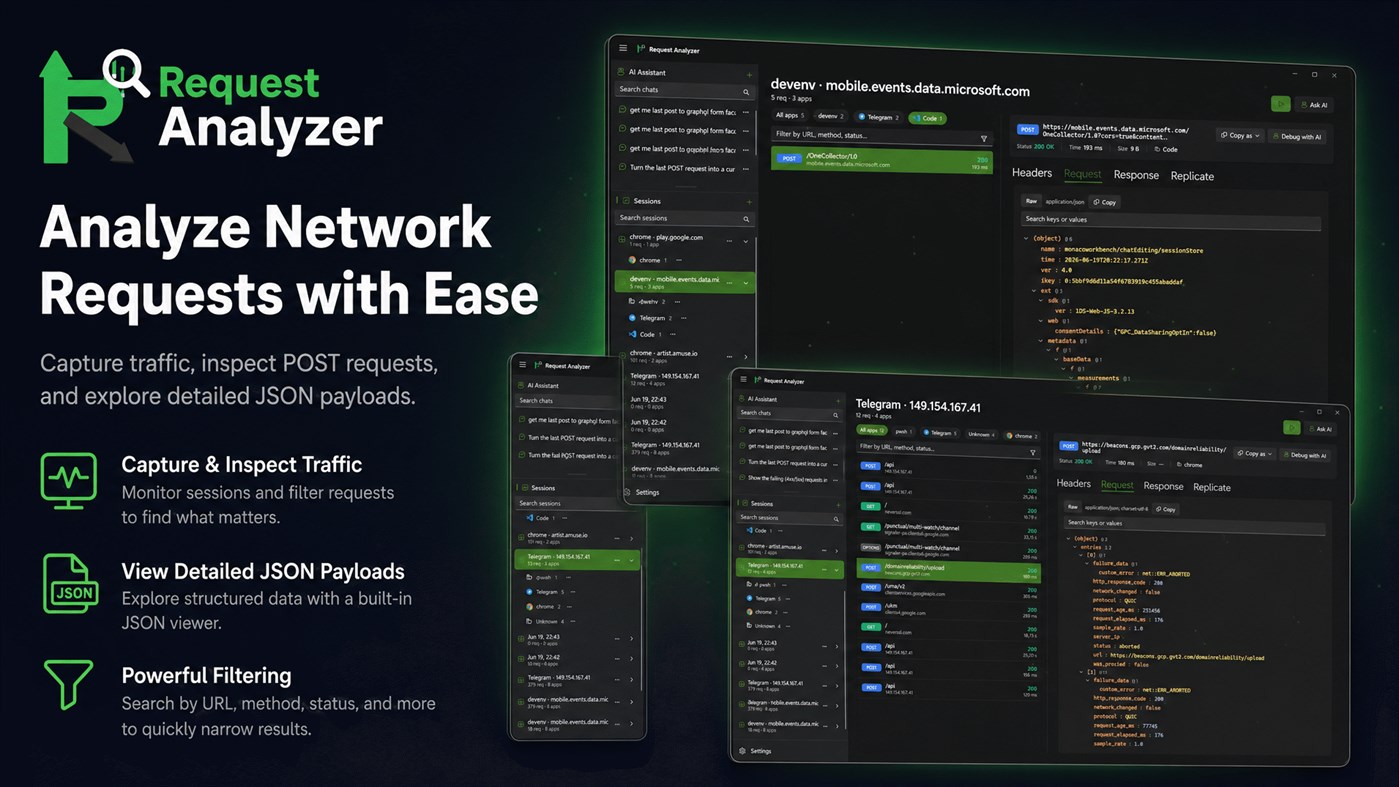
Task: Add new AI Assistant chat in top window
Action: point(749,74)
